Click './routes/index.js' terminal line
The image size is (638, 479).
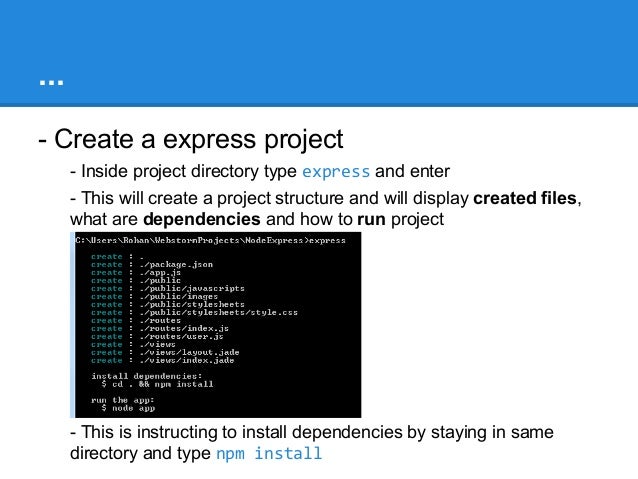tap(160, 328)
